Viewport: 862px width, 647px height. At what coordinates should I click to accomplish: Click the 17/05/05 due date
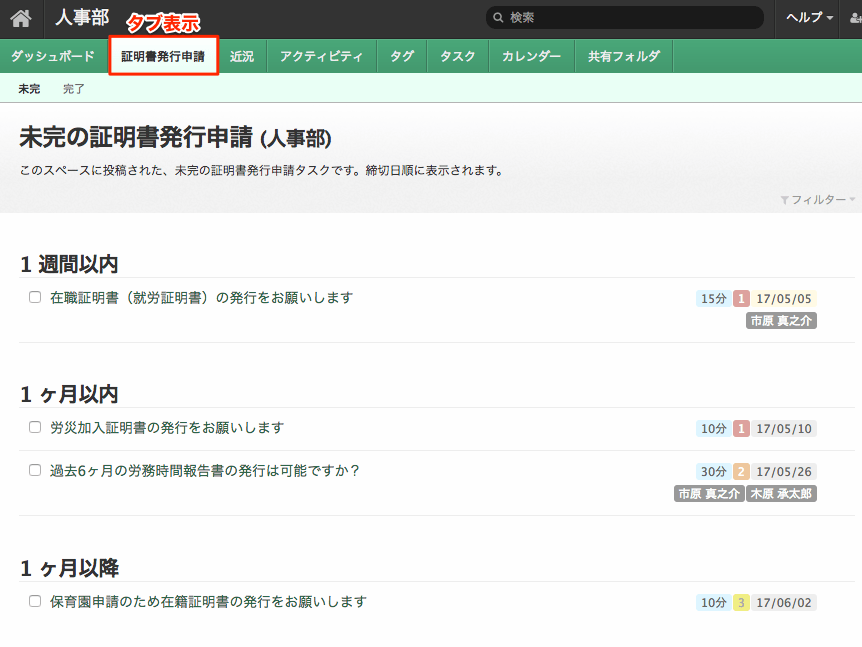pyautogui.click(x=784, y=298)
